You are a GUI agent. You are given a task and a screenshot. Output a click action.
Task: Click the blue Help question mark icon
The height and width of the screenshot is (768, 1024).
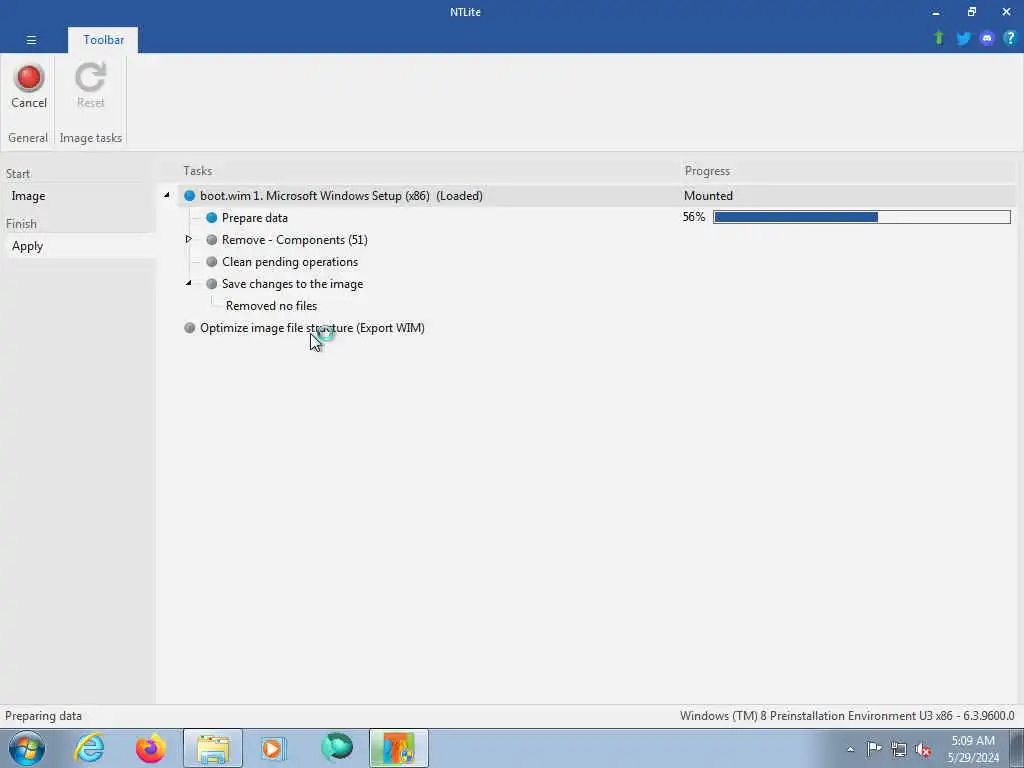click(x=1010, y=38)
